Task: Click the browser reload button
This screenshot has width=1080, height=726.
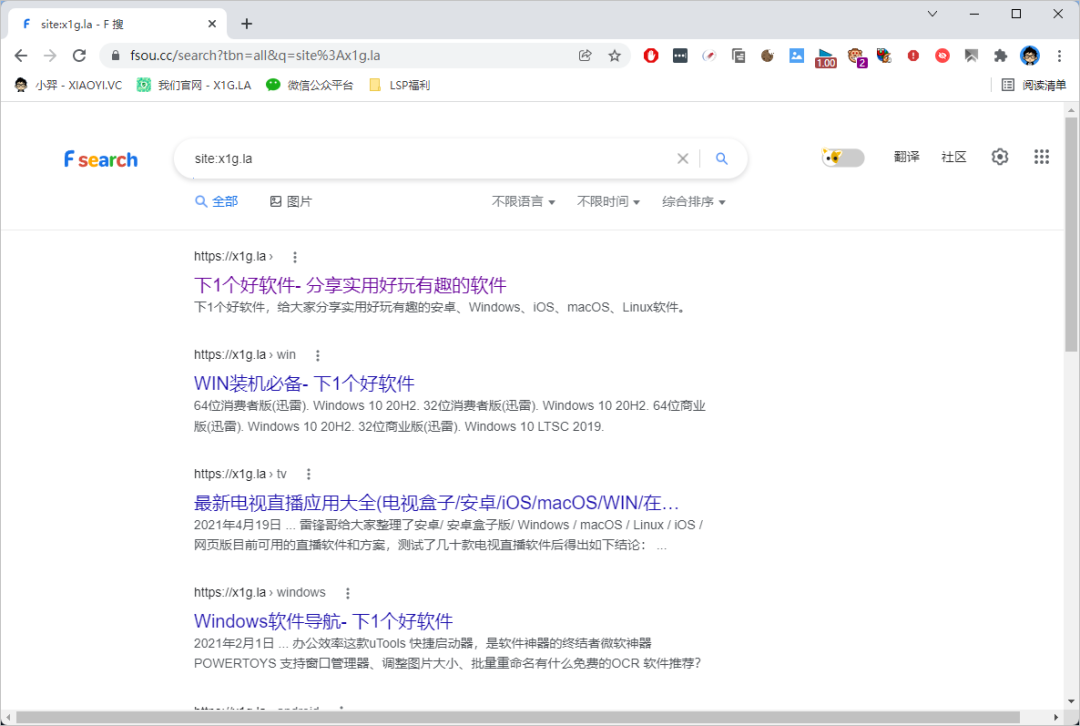Action: point(80,56)
